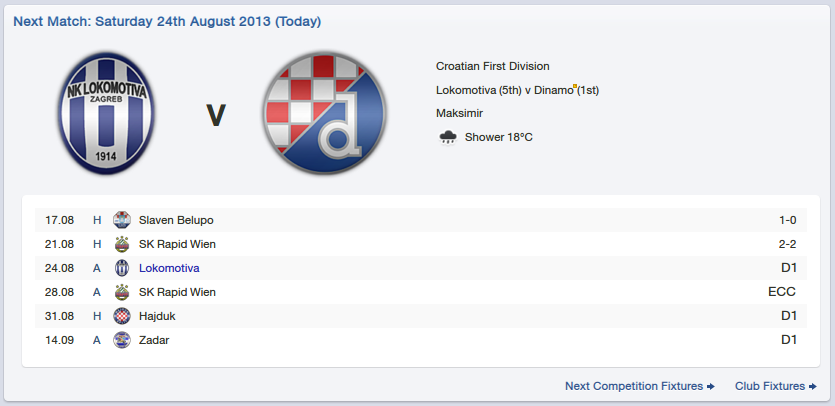Screen dimensions: 835x406
Task: Click the ECC competition label
Action: point(782,292)
